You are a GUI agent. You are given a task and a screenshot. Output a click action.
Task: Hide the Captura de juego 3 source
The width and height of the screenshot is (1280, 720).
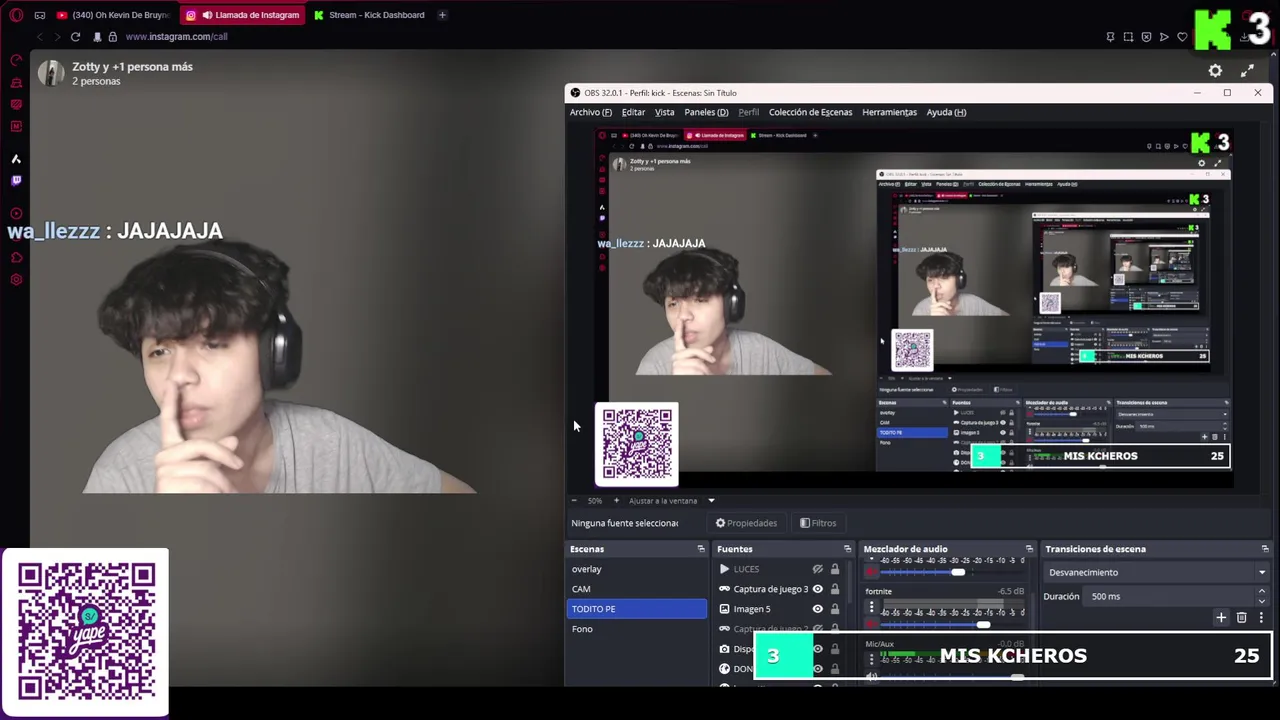817,589
